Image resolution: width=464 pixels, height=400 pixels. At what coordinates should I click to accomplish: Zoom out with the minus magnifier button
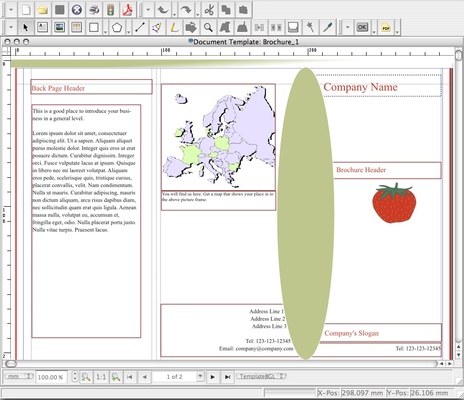coord(86,377)
